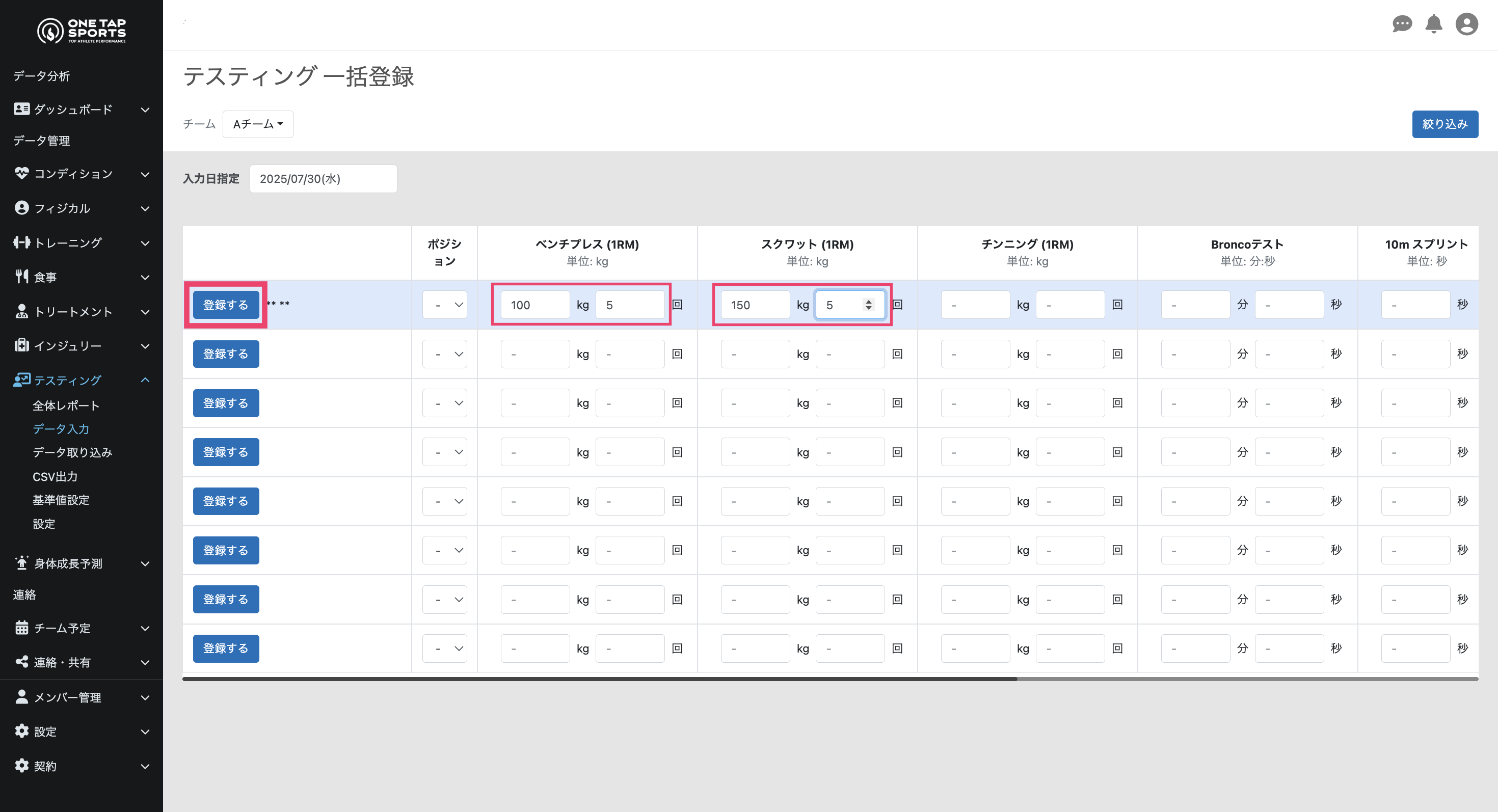Click the 連絡・共有 share icon
The width and height of the screenshot is (1498, 812).
pyautogui.click(x=21, y=661)
